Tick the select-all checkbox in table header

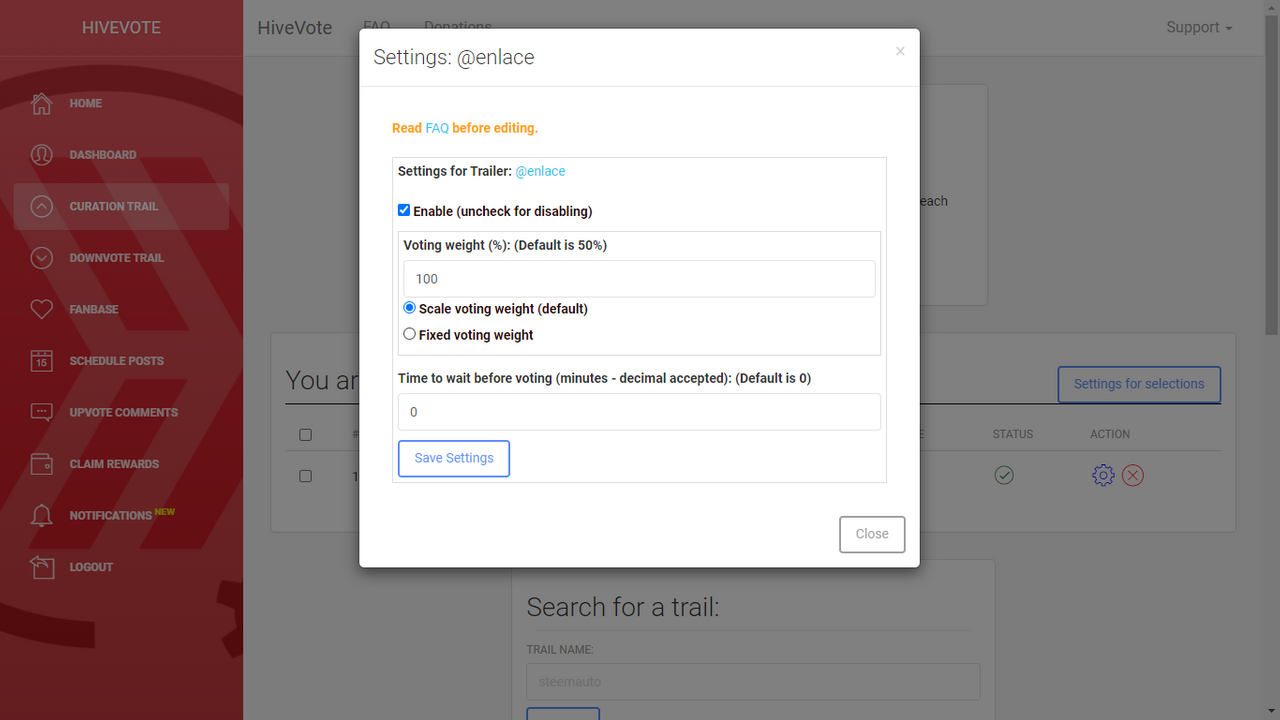(305, 435)
